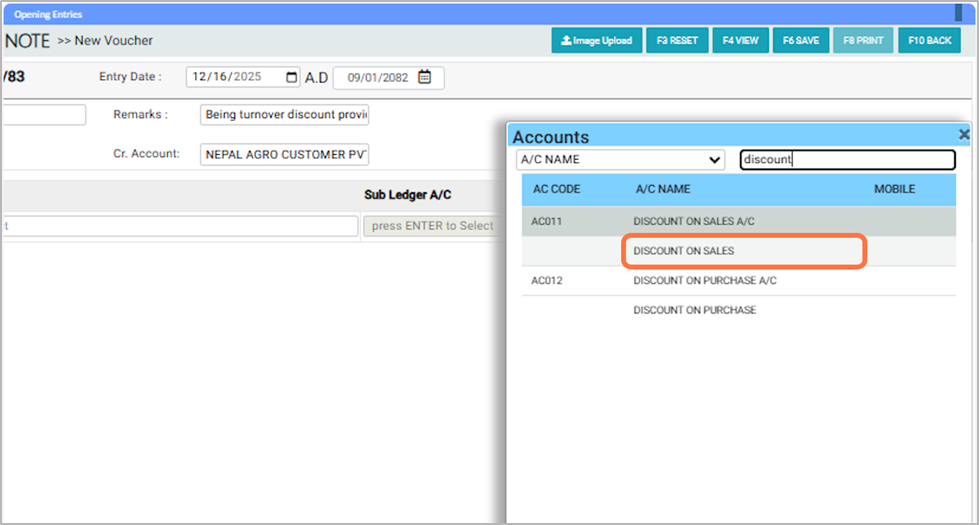Click F6 SAVE to save voucher

(800, 41)
